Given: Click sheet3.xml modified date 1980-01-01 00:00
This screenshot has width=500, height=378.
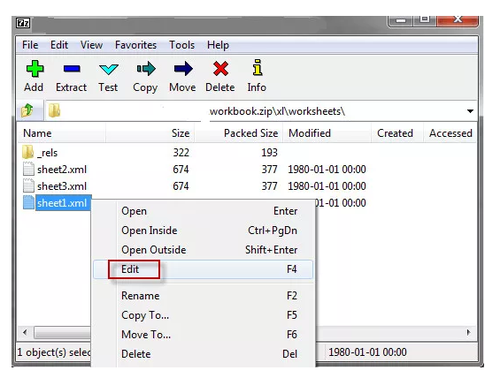Looking at the screenshot, I should coord(327,186).
